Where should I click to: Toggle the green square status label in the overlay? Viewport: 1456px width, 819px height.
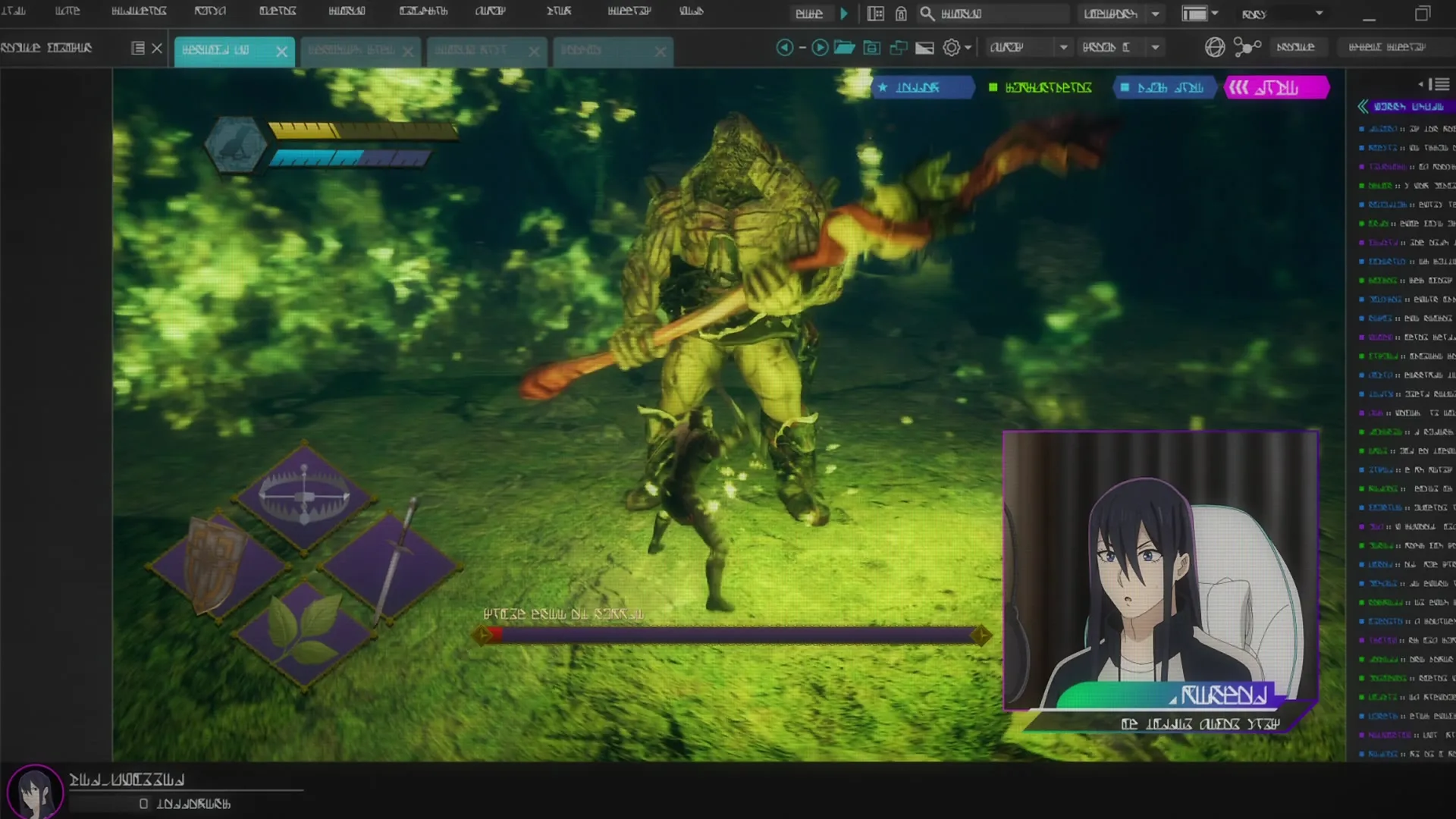pyautogui.click(x=1040, y=87)
